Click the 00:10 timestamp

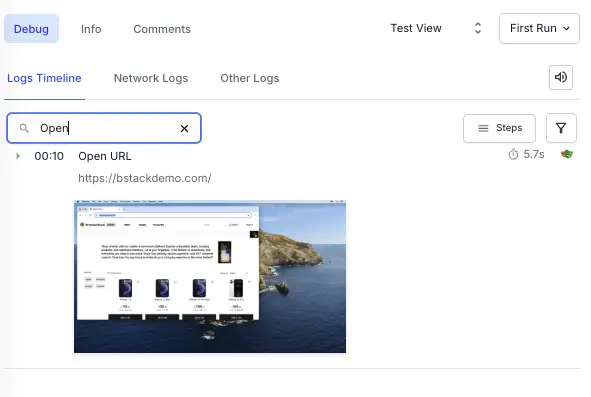[x=49, y=156]
